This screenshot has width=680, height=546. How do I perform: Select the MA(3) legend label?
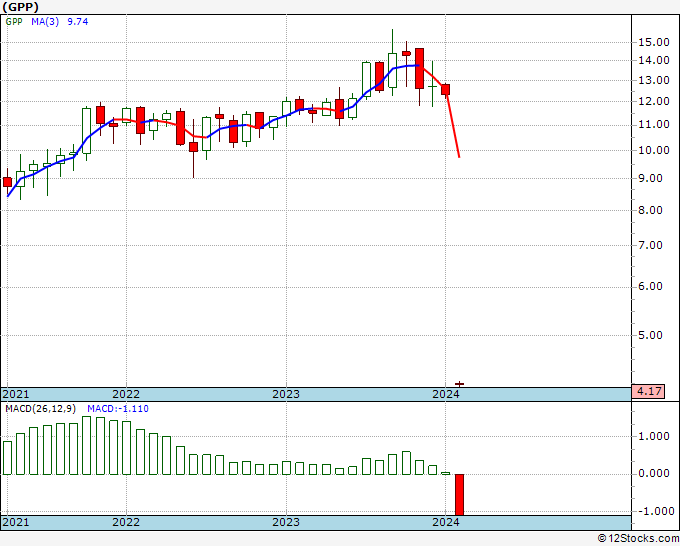pyautogui.click(x=45, y=22)
